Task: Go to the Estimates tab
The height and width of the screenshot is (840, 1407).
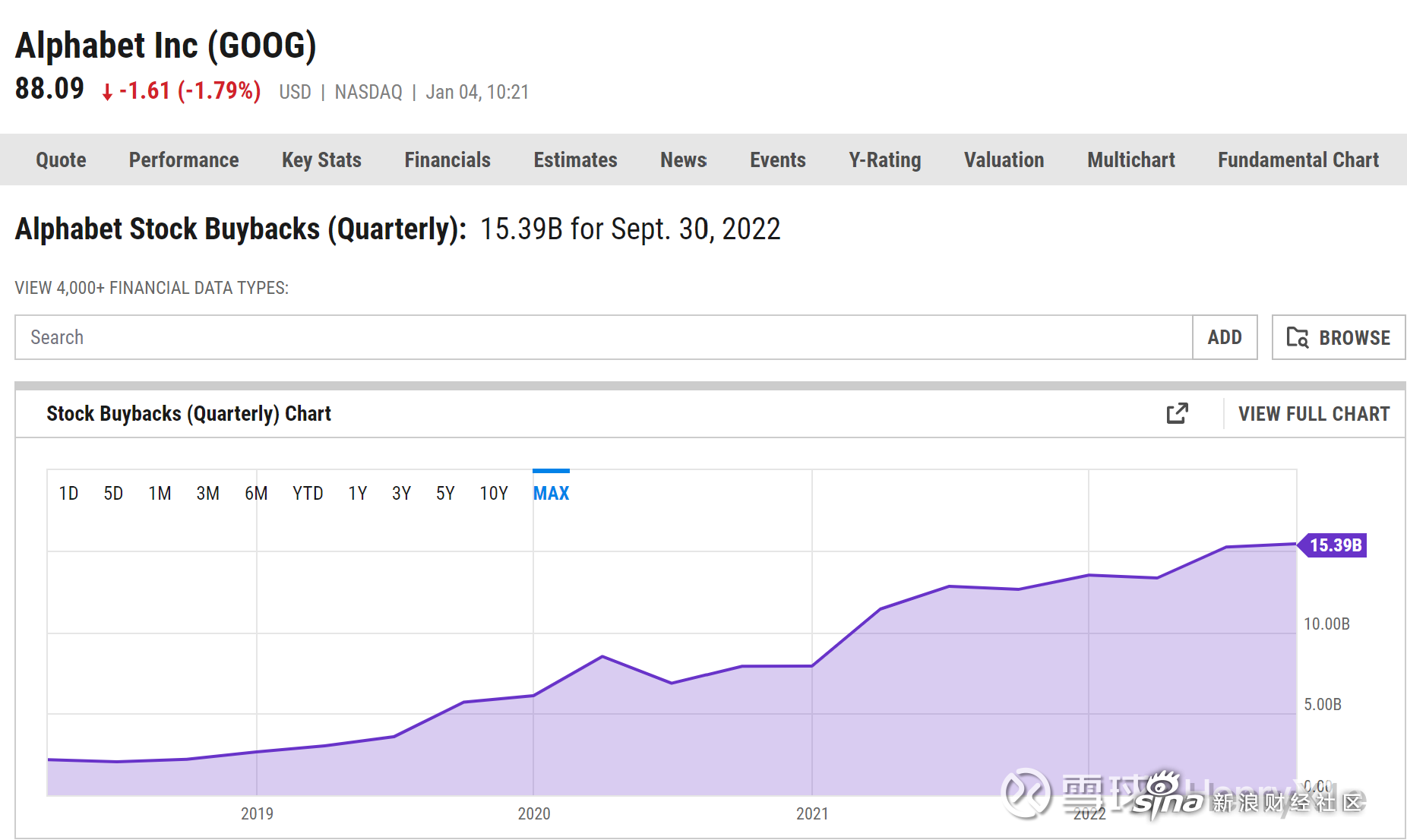Action: [575, 159]
